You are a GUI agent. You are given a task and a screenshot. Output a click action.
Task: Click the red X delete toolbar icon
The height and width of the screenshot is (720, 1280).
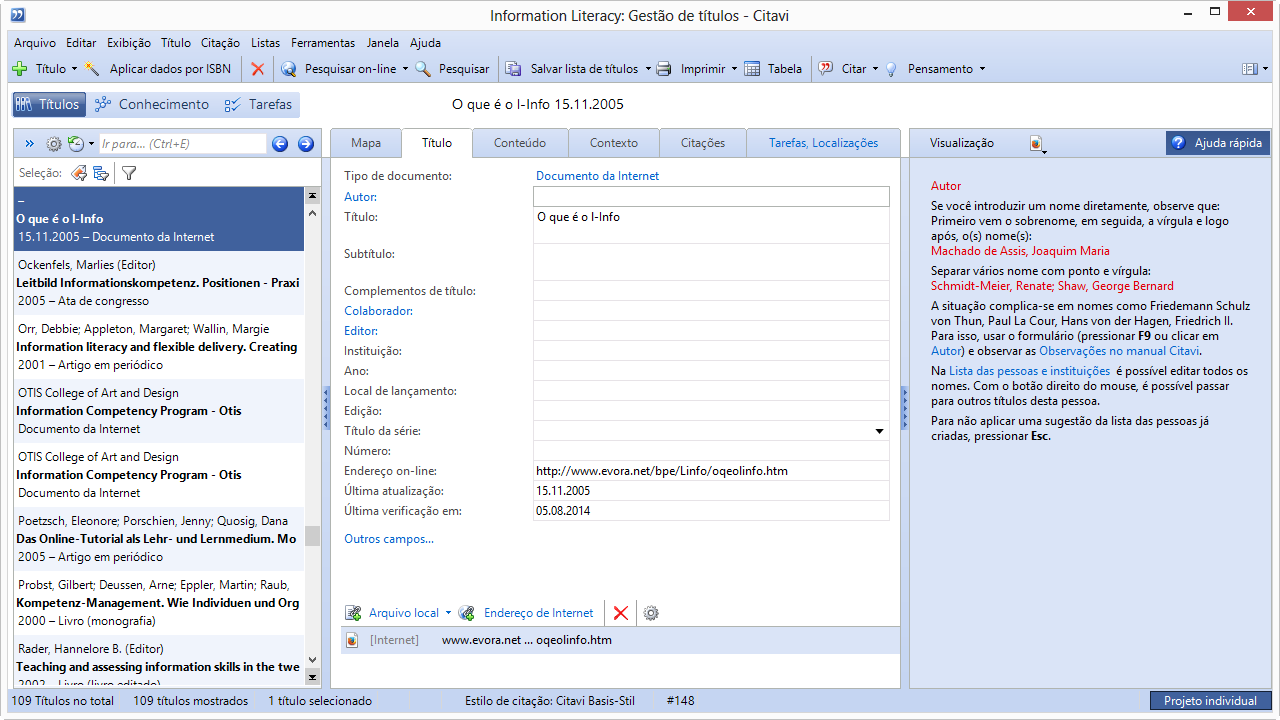(258, 69)
